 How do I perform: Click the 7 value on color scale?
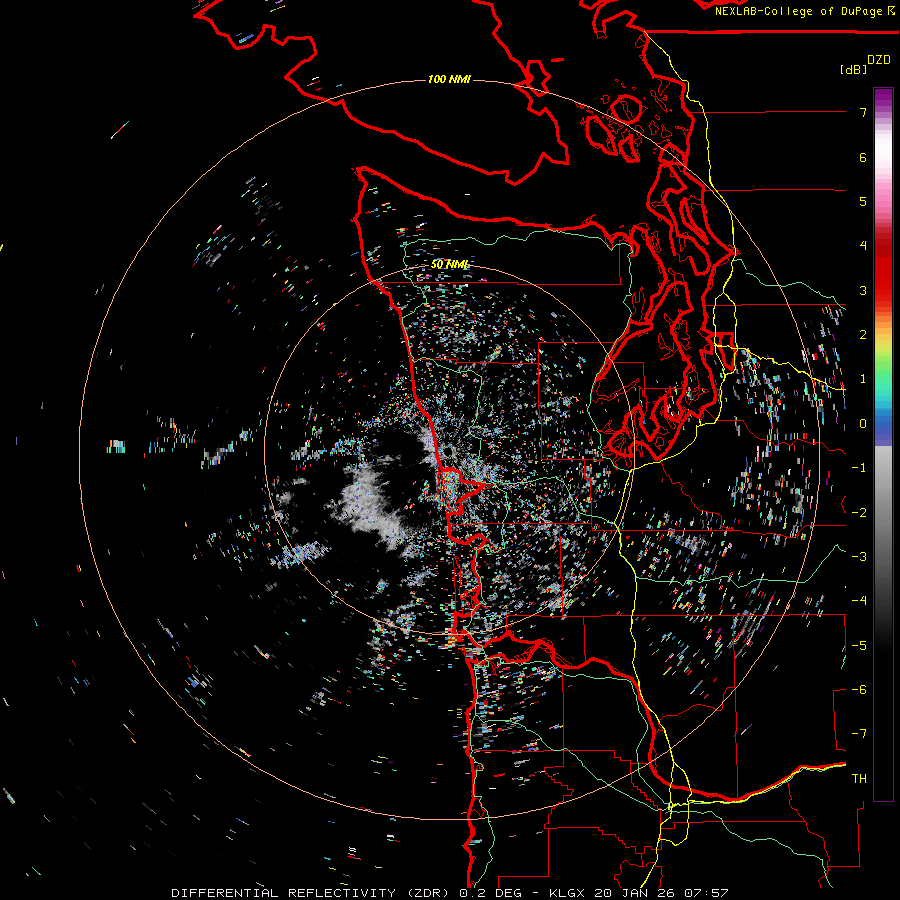coord(863,112)
